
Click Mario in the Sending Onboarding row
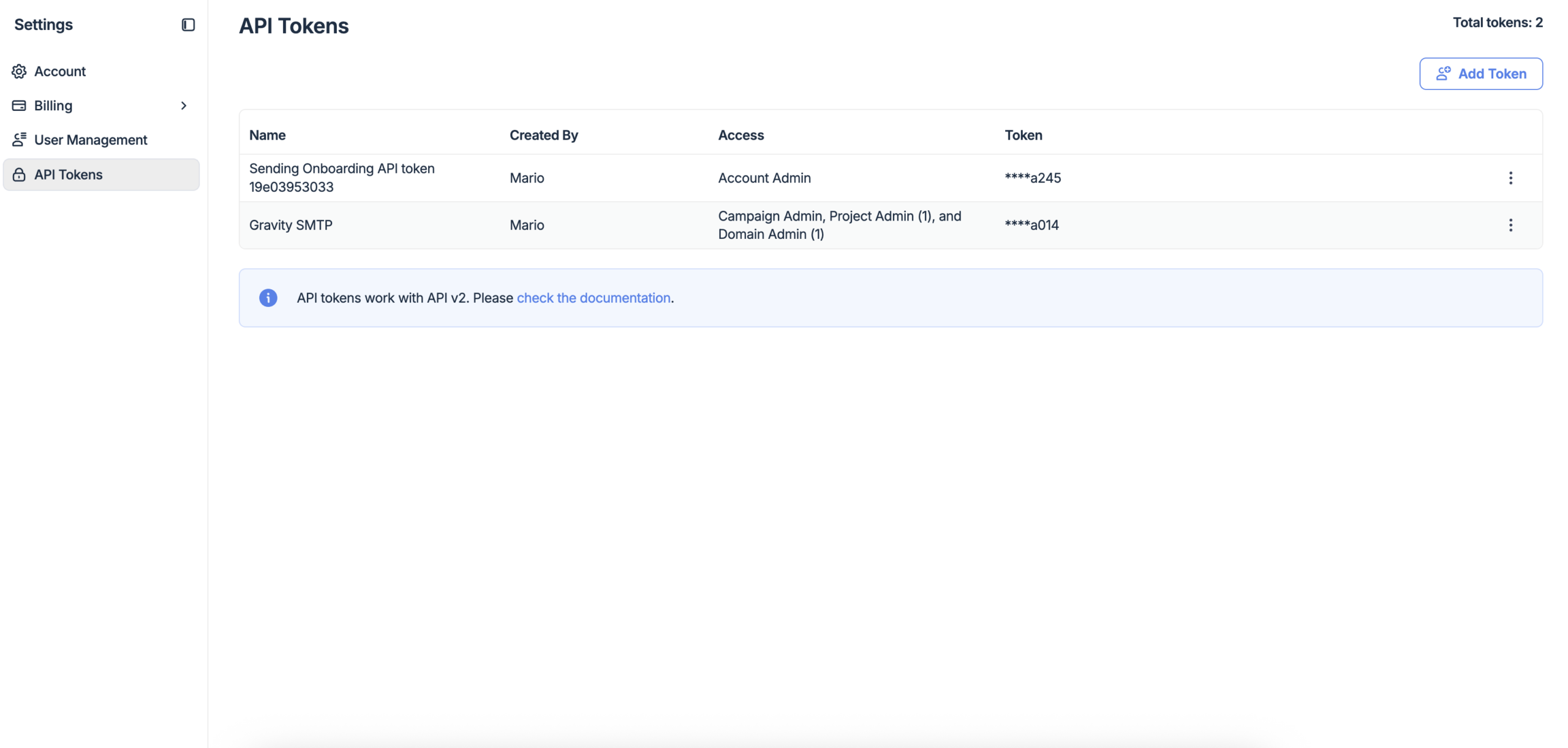pyautogui.click(x=527, y=178)
